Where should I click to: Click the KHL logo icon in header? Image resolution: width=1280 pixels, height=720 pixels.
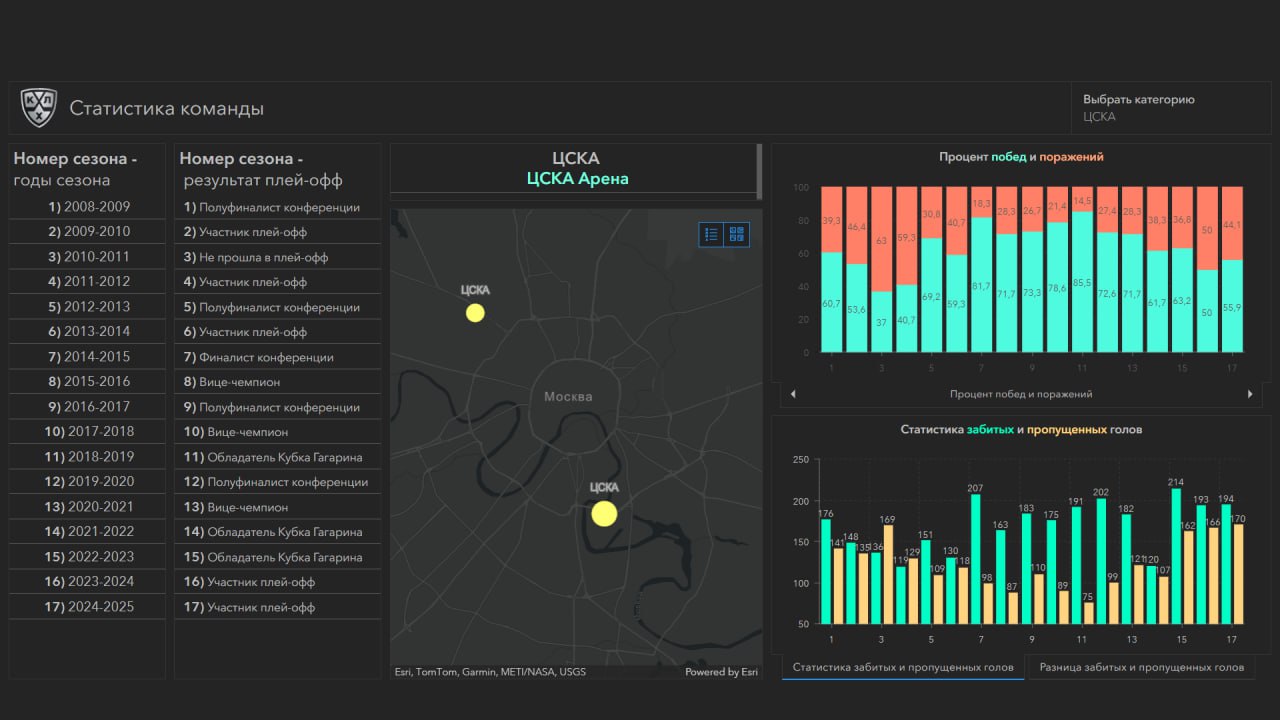[39, 108]
